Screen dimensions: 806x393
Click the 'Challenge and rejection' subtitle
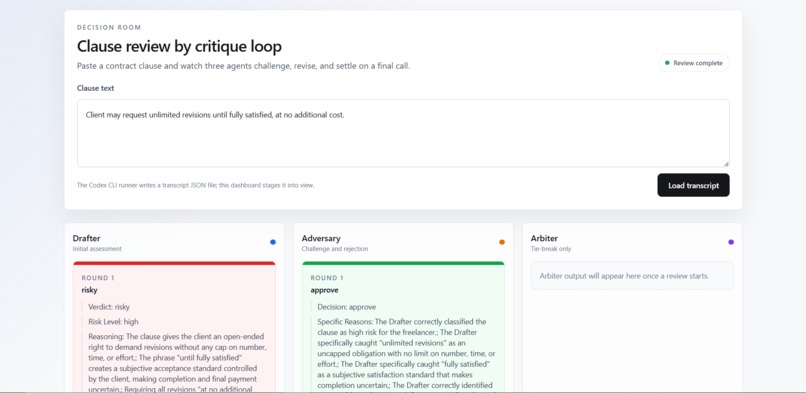click(335, 249)
